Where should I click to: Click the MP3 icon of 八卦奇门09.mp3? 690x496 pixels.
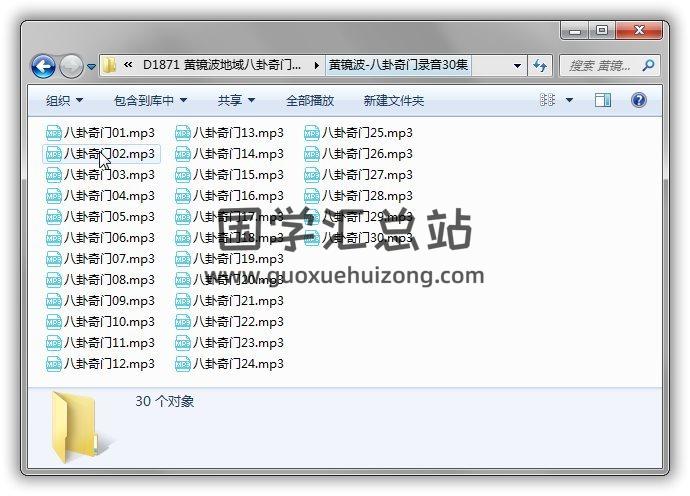[x=54, y=301]
